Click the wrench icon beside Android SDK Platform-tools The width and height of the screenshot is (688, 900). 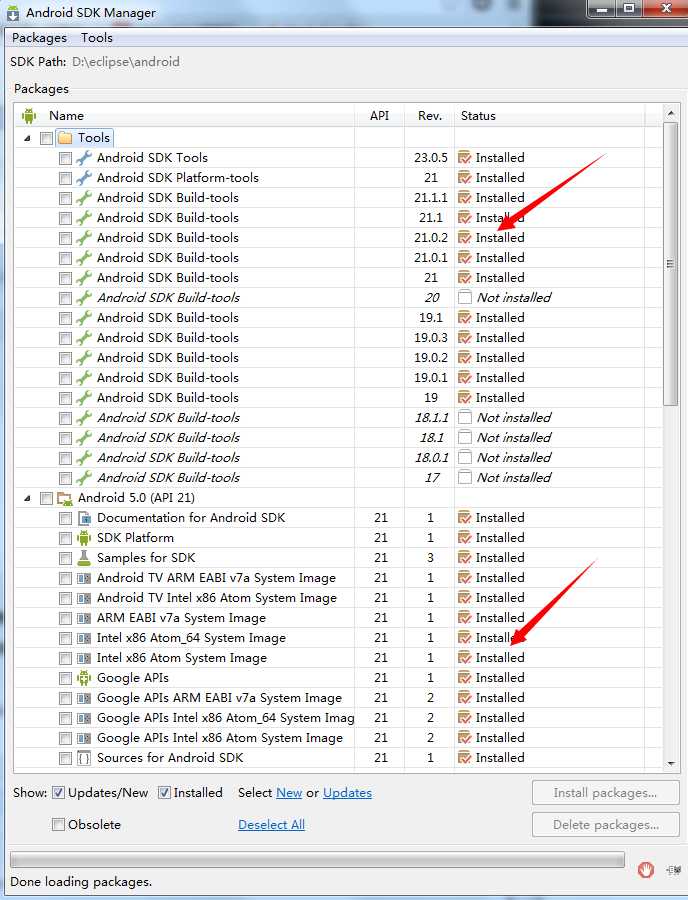point(84,177)
